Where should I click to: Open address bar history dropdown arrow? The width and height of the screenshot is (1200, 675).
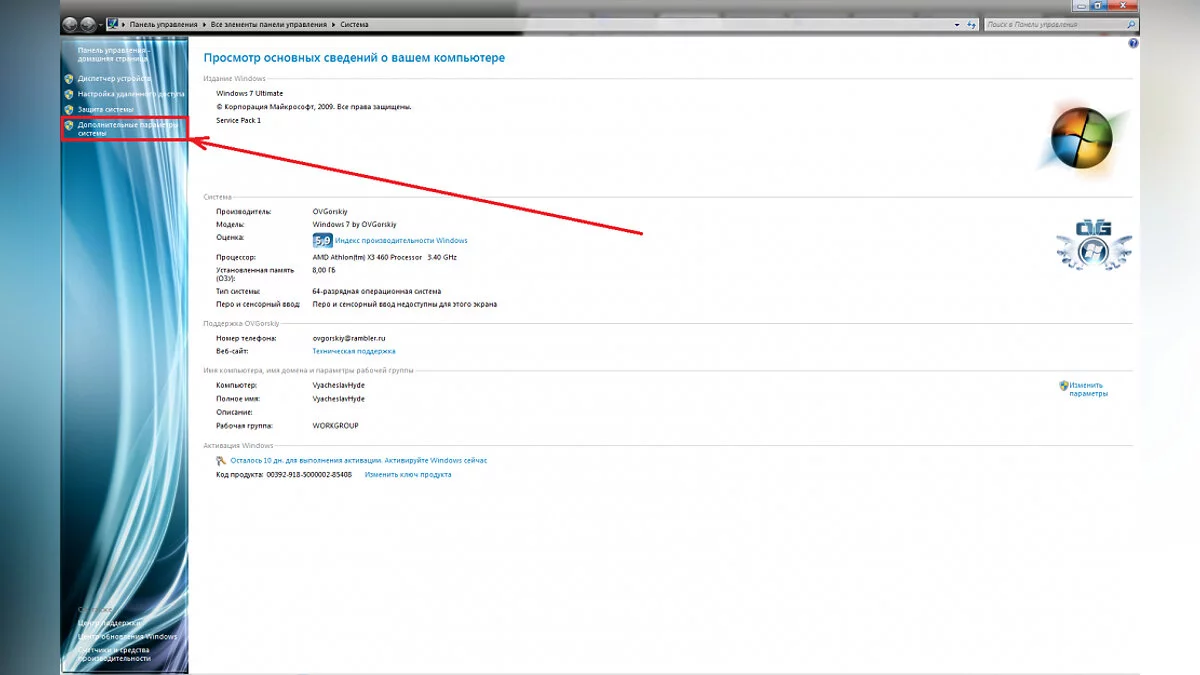click(958, 24)
